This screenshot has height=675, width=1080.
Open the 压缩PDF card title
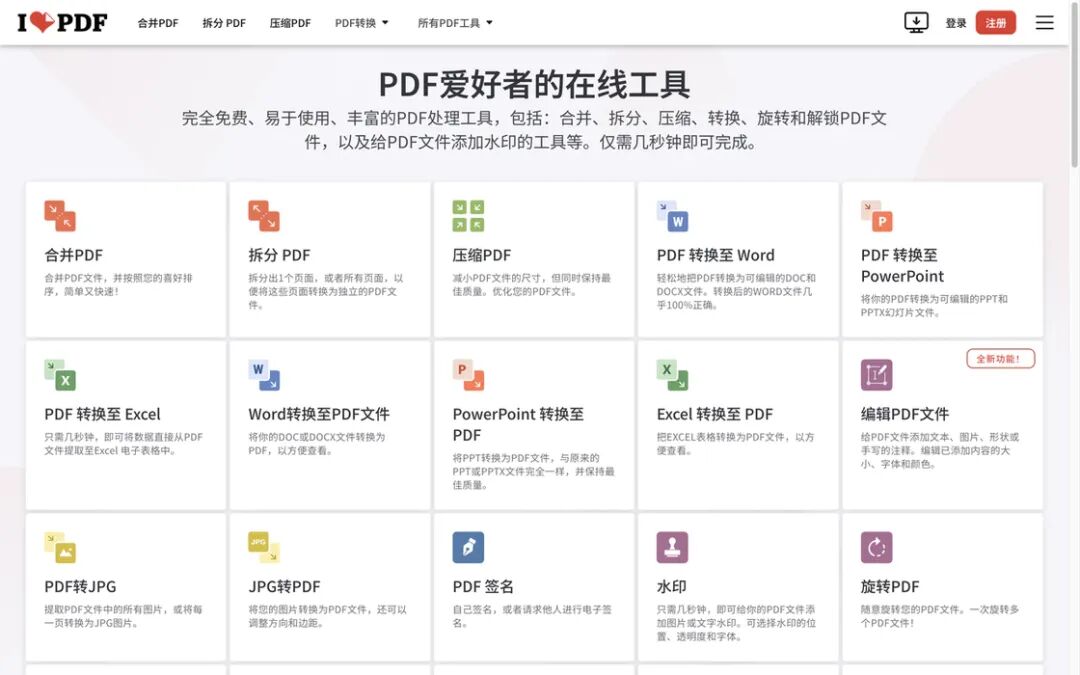481,255
